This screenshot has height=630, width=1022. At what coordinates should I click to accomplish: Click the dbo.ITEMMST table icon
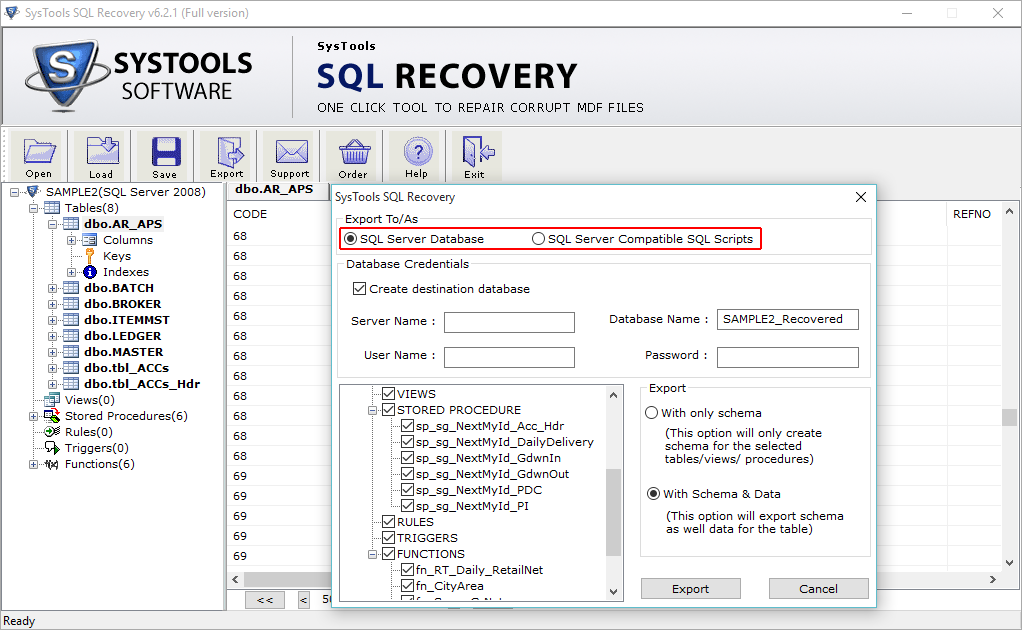tap(71, 320)
